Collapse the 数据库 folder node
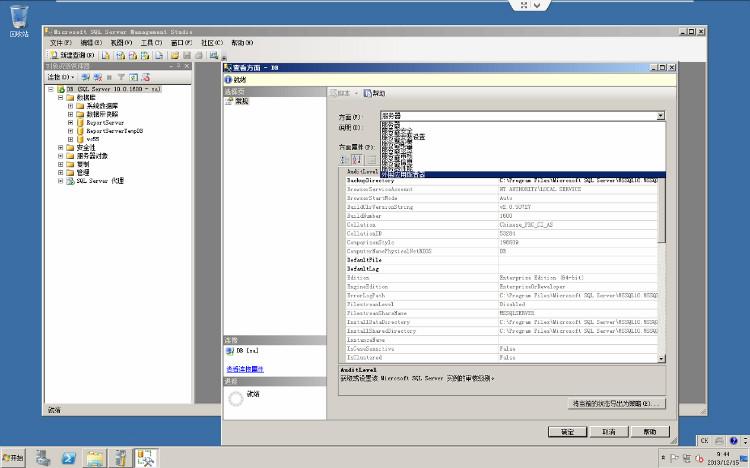Screen dimensions: 750x468 tap(60, 97)
